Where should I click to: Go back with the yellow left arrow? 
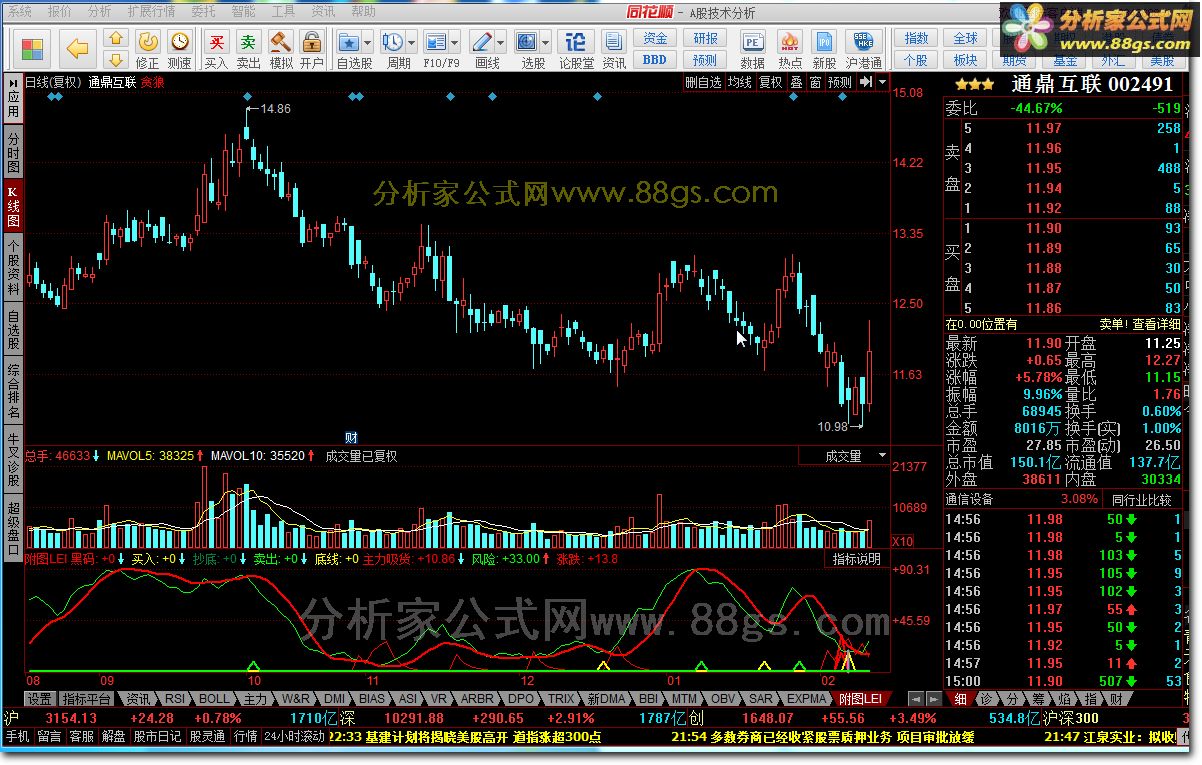[x=77, y=48]
